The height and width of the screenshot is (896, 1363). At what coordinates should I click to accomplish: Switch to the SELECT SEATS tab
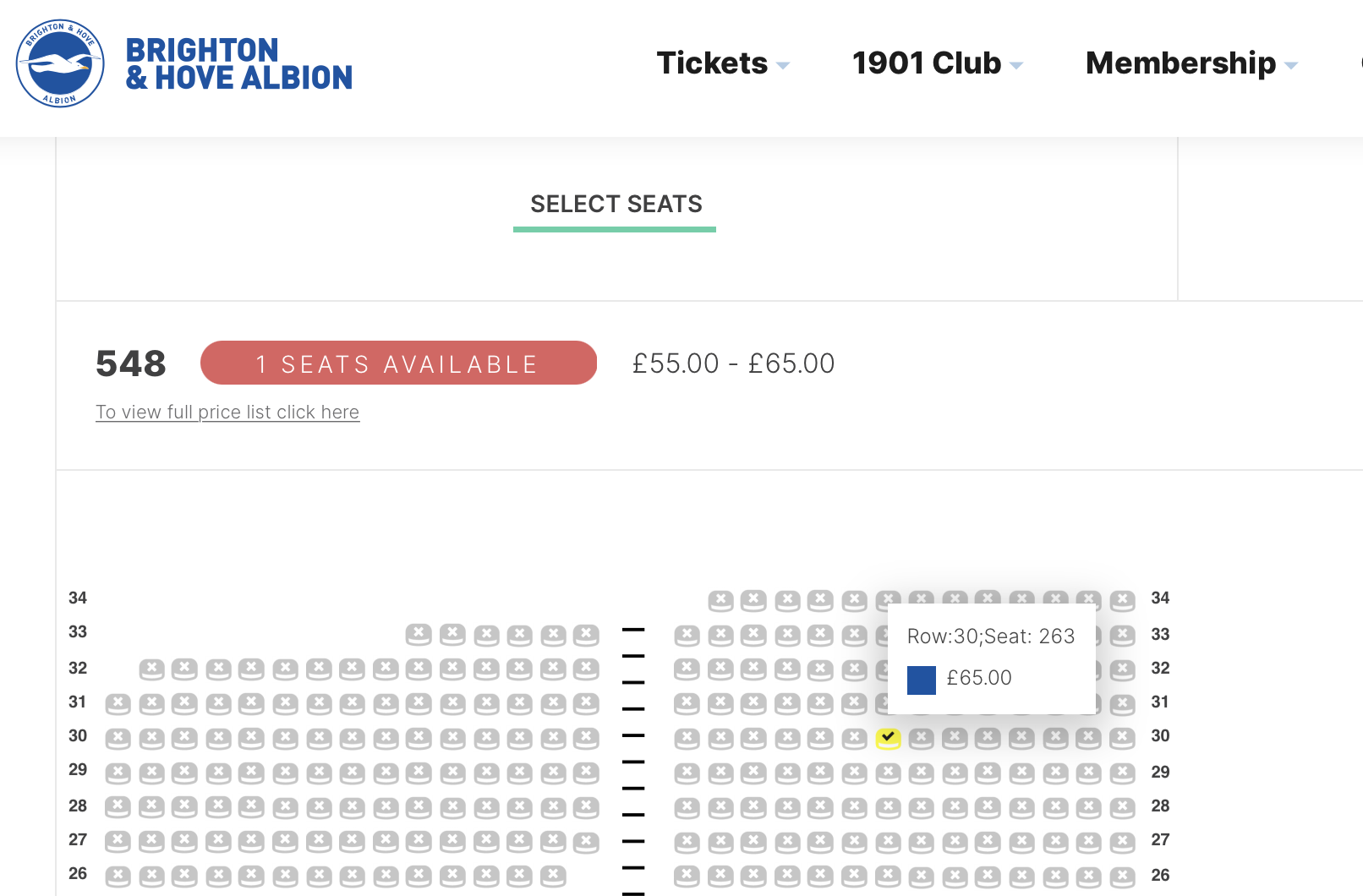click(x=616, y=205)
